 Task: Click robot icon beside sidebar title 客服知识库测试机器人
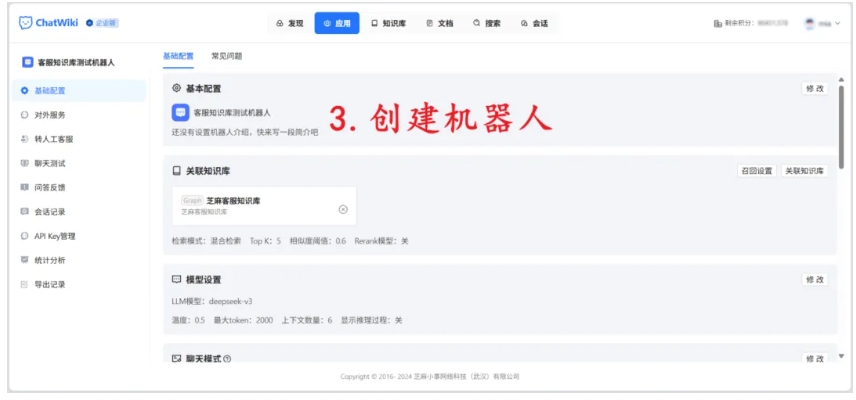28,62
